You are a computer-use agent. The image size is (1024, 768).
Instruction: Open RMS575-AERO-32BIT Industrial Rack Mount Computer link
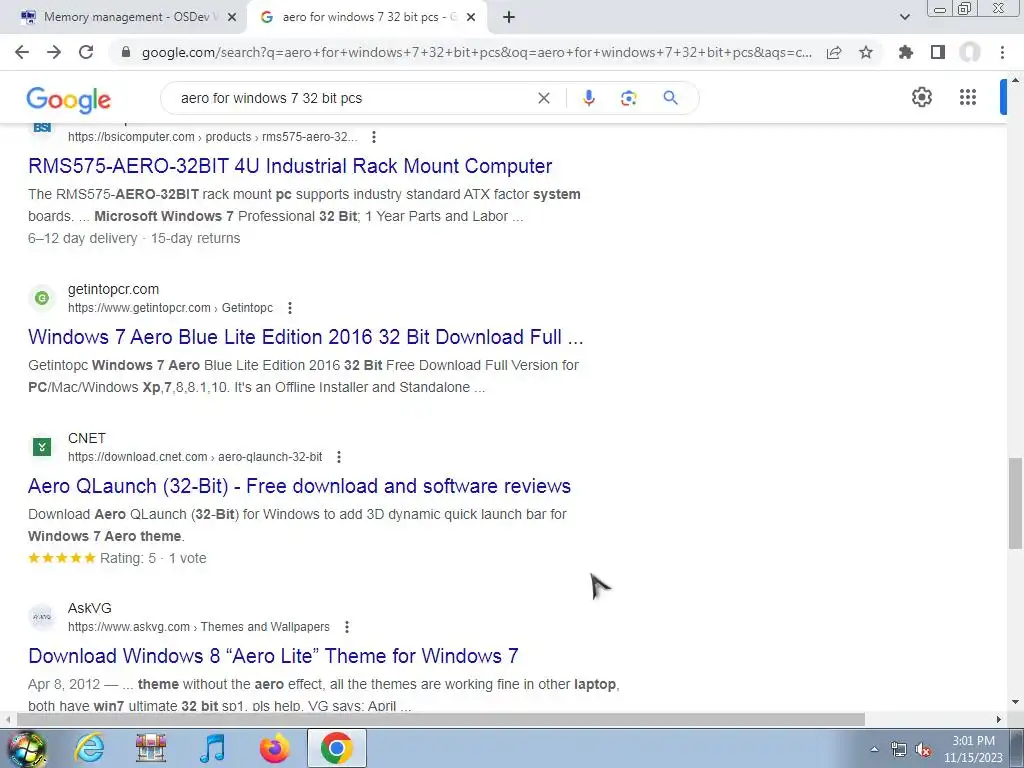[290, 166]
